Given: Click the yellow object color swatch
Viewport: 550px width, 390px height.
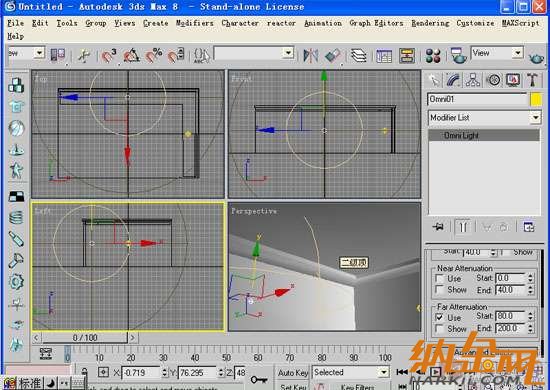Looking at the screenshot, I should [536, 99].
